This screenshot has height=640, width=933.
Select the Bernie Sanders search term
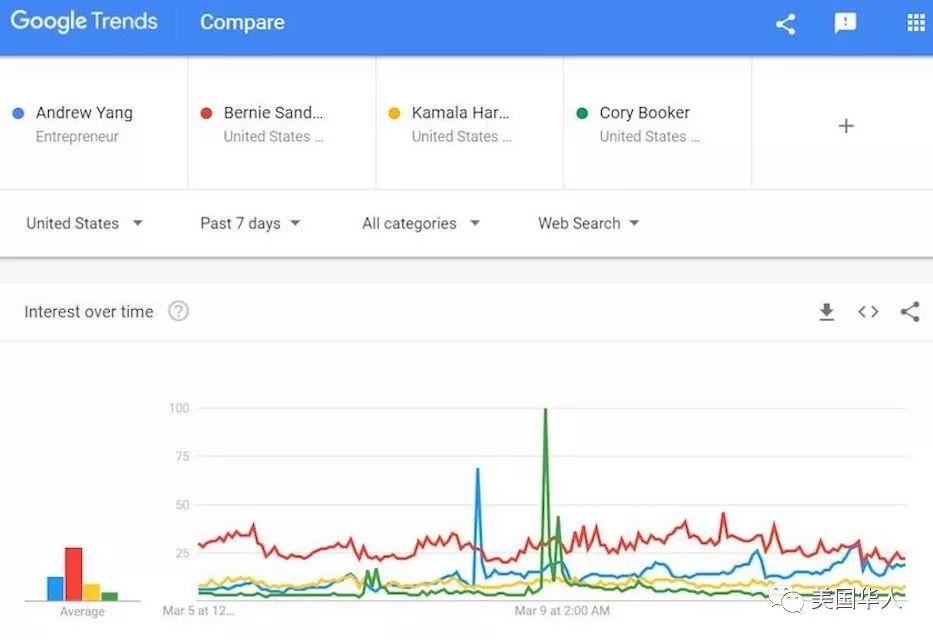[273, 113]
